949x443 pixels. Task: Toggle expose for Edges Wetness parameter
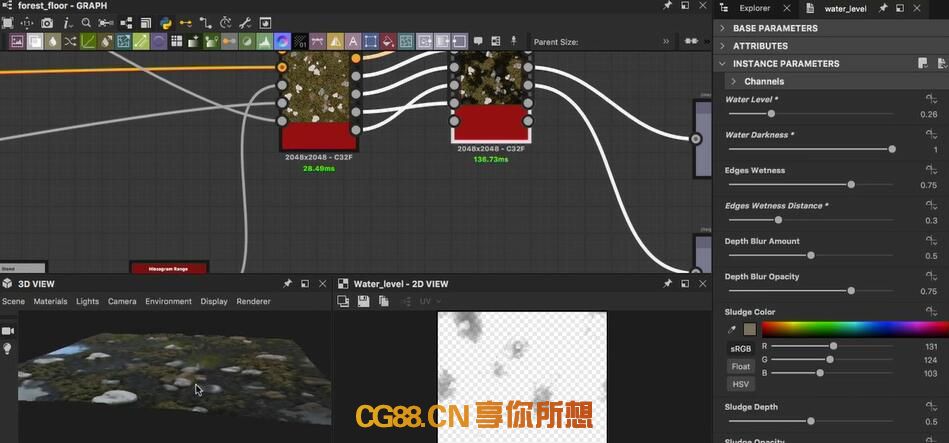tap(931, 170)
